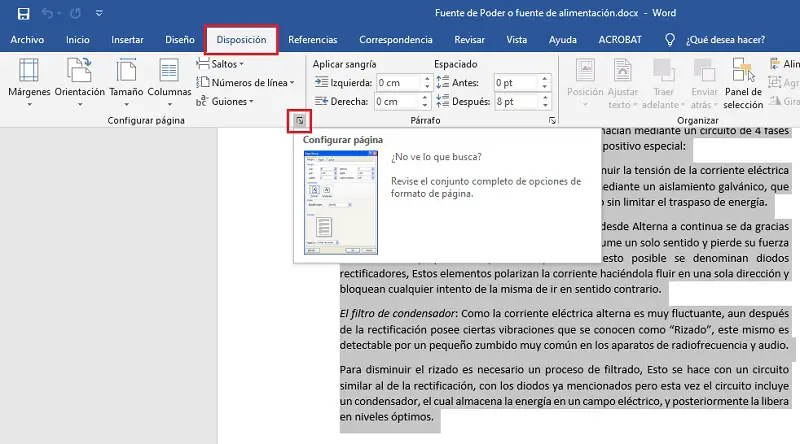Click the lightbulb ¿Qué desea hacer? icon
This screenshot has width=800, height=444.
pyautogui.click(x=669, y=40)
